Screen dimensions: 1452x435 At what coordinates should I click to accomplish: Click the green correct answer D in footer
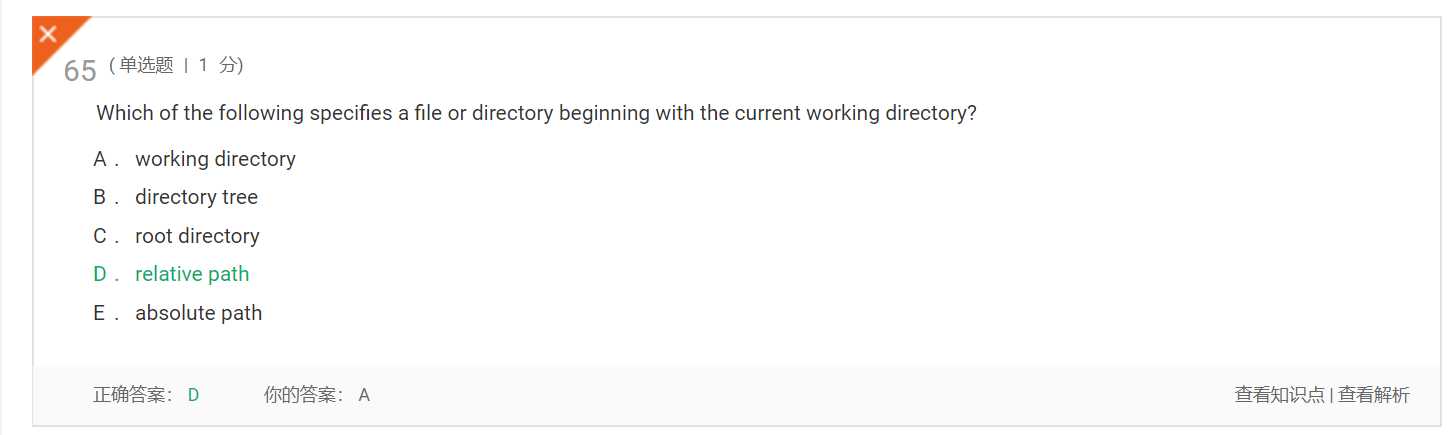[194, 395]
